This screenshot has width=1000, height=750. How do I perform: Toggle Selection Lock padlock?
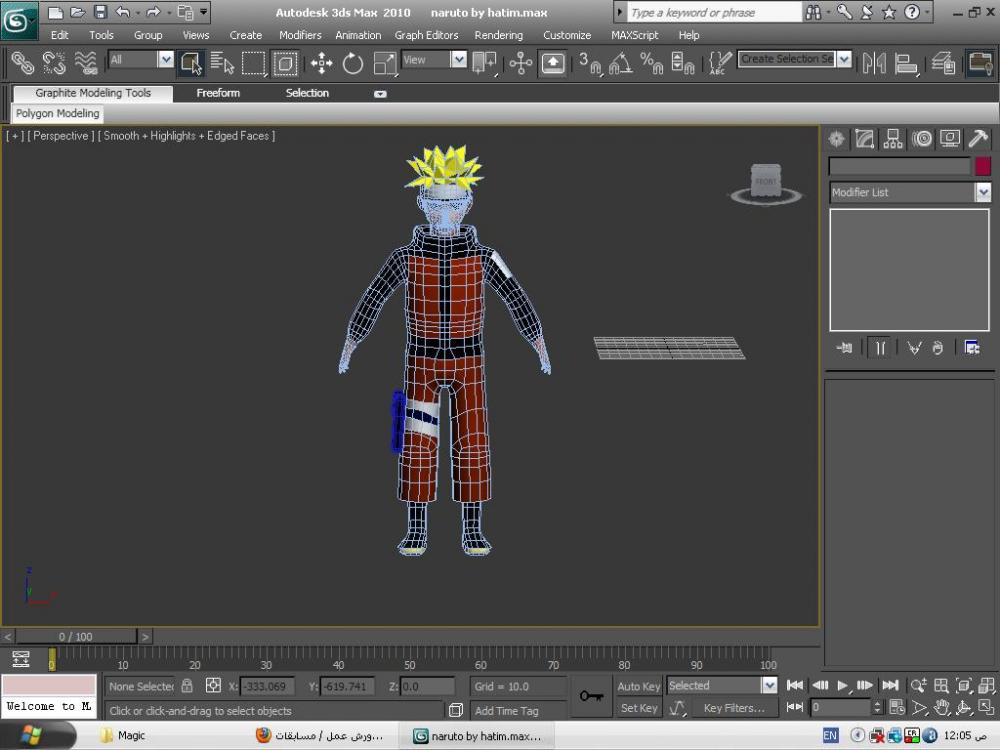pyautogui.click(x=187, y=686)
